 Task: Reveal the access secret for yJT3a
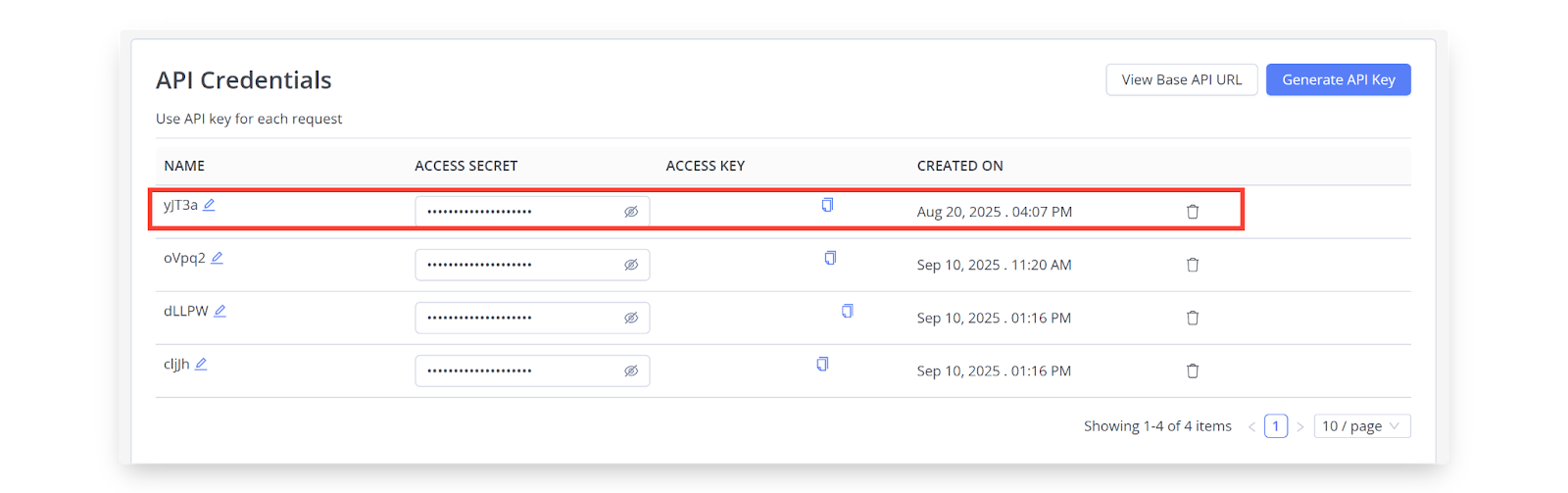[631, 212]
